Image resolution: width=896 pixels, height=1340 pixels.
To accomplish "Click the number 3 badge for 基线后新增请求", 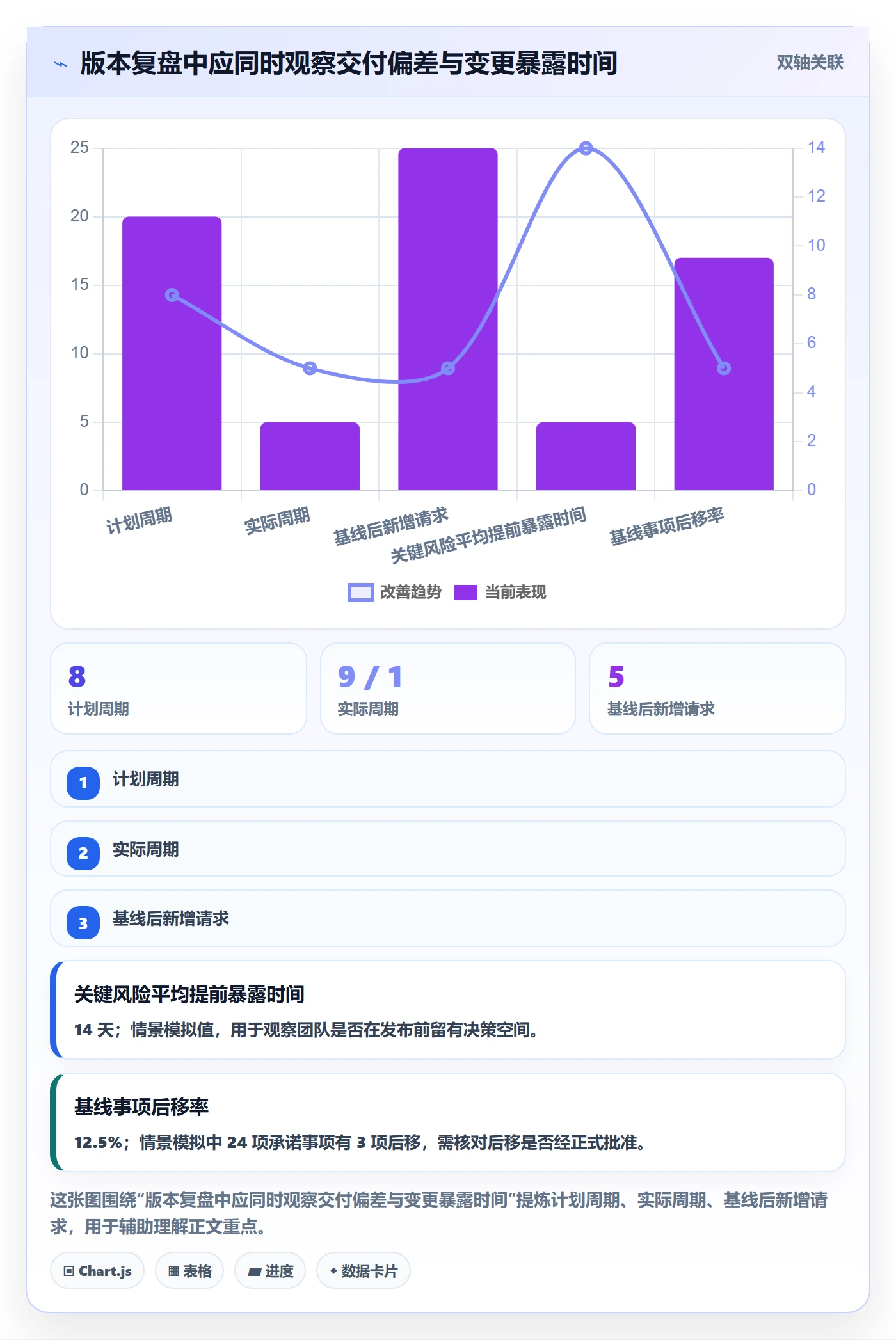I will point(83,923).
